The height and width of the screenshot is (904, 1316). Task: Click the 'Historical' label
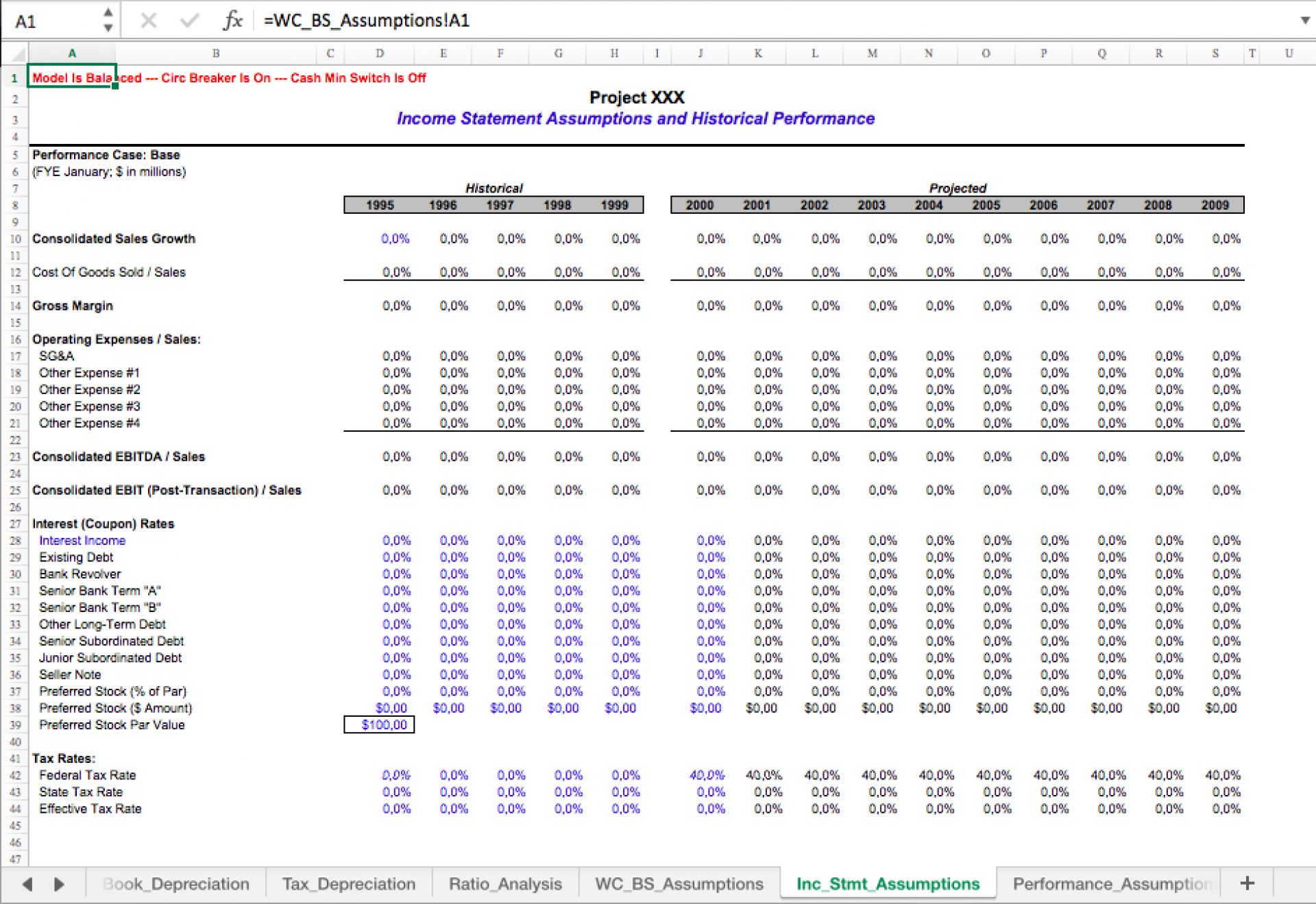pyautogui.click(x=493, y=188)
